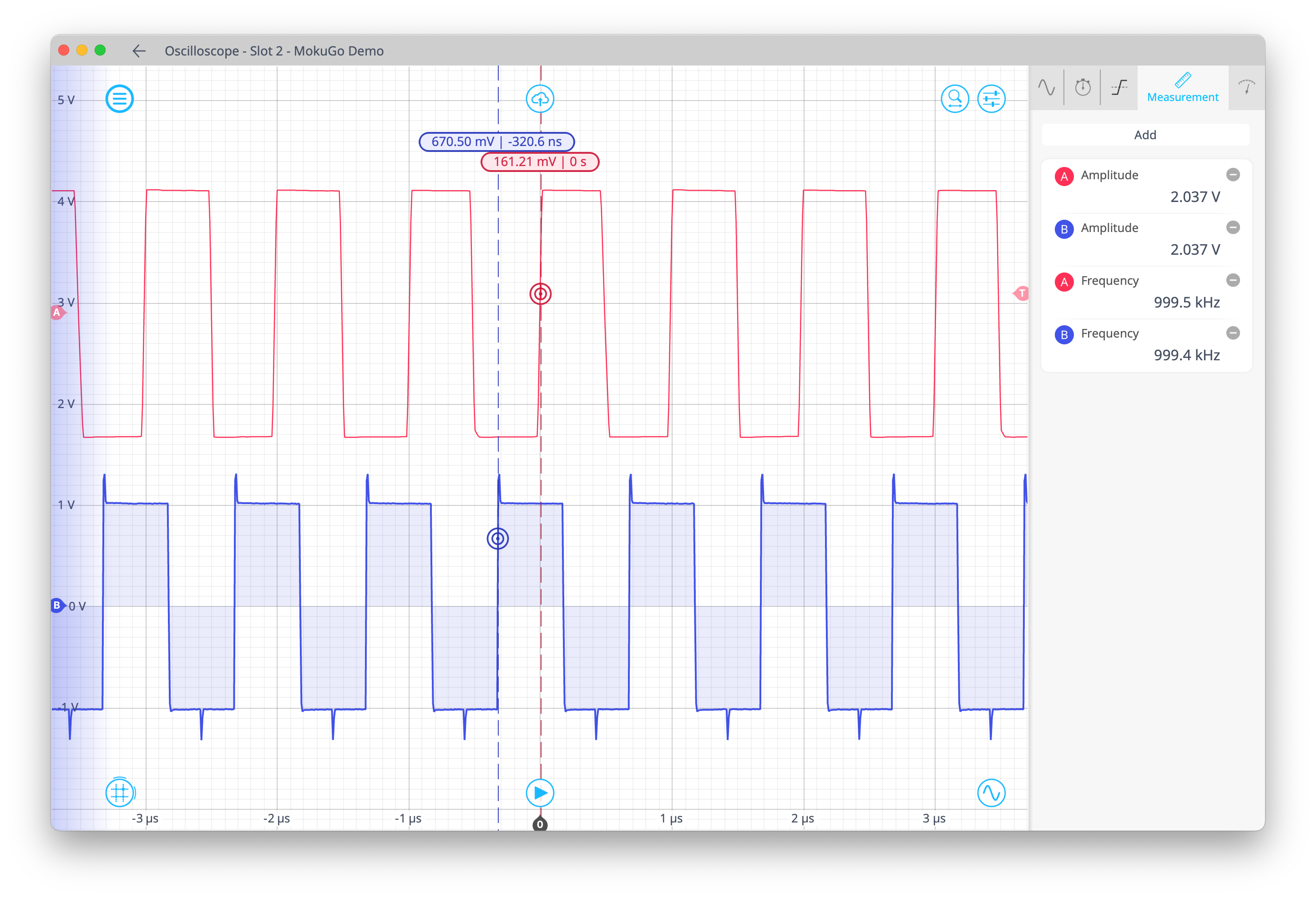The width and height of the screenshot is (1316, 898).
Task: Click the blue cursor label 670.50 mV
Action: coord(496,141)
